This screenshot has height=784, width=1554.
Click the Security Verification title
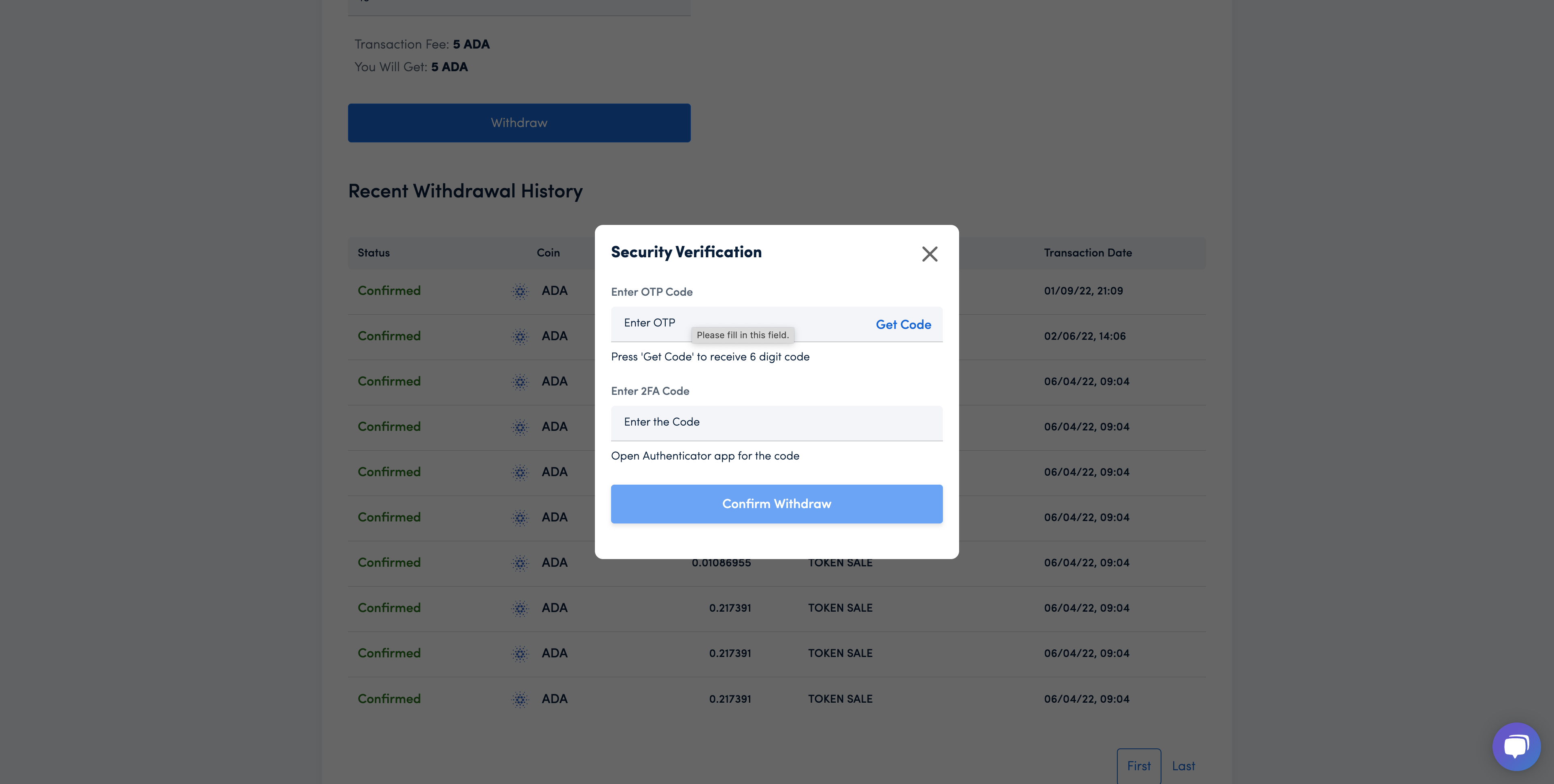686,252
